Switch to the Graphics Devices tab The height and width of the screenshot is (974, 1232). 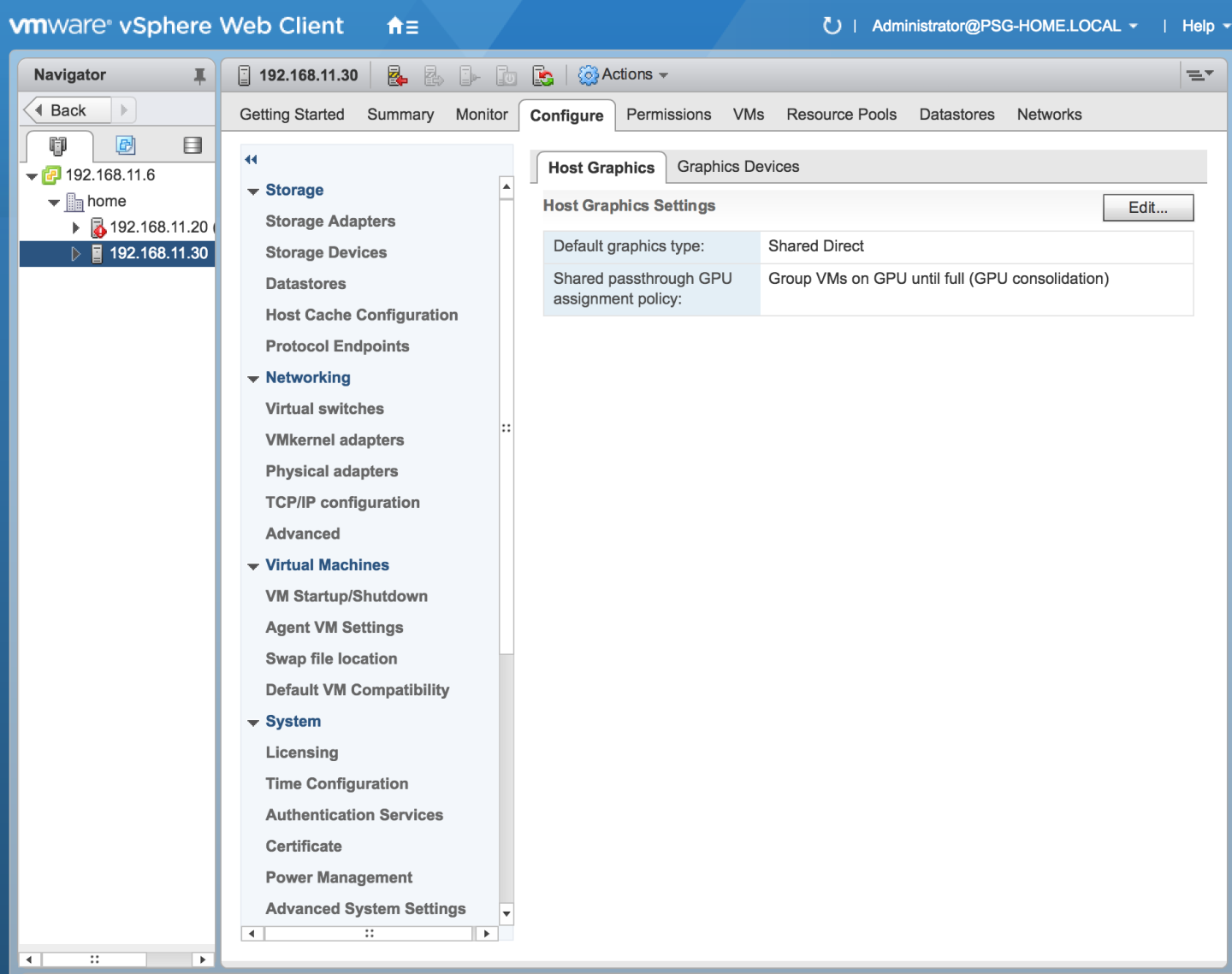737,167
